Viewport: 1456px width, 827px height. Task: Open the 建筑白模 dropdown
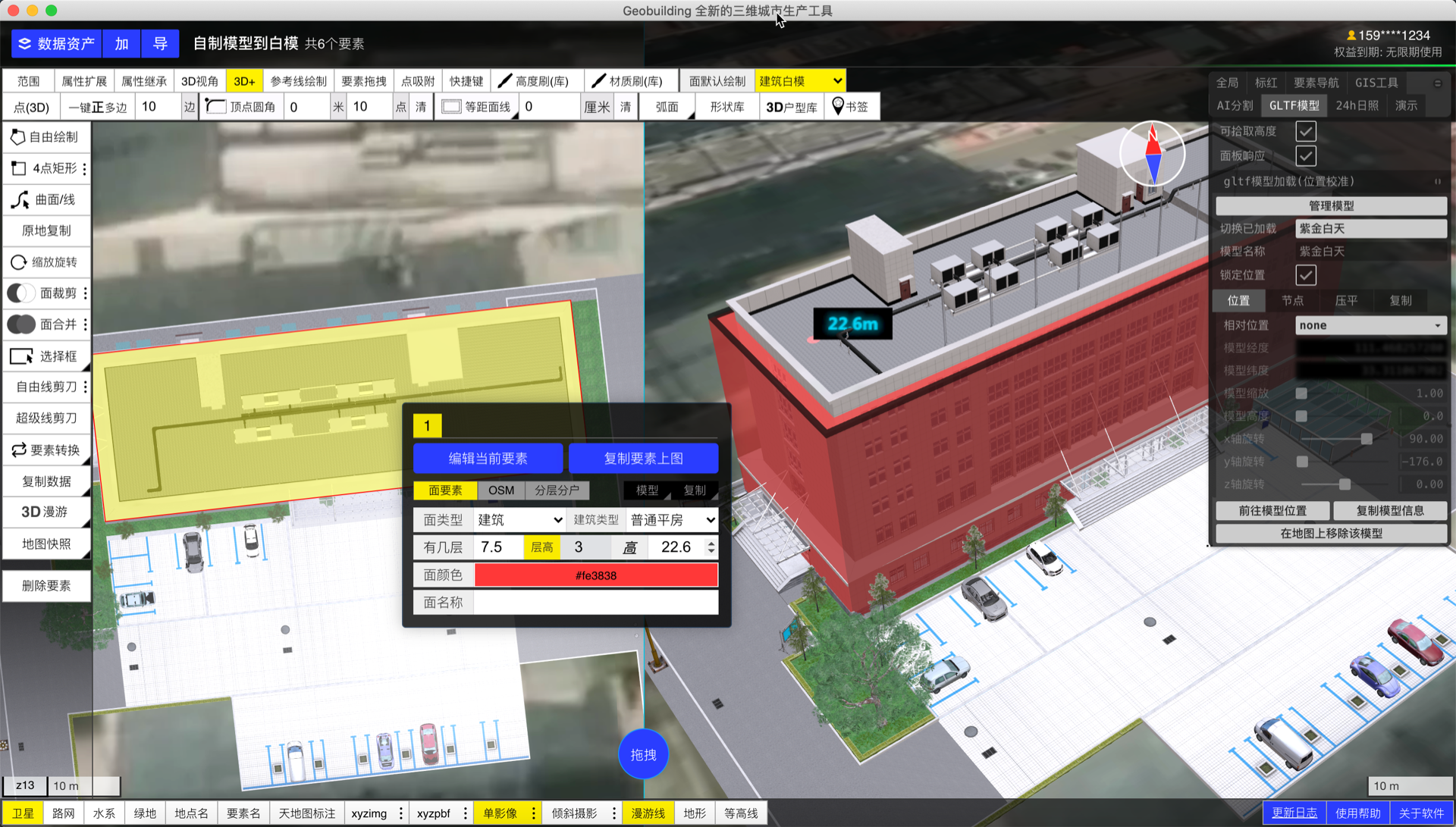click(x=800, y=81)
